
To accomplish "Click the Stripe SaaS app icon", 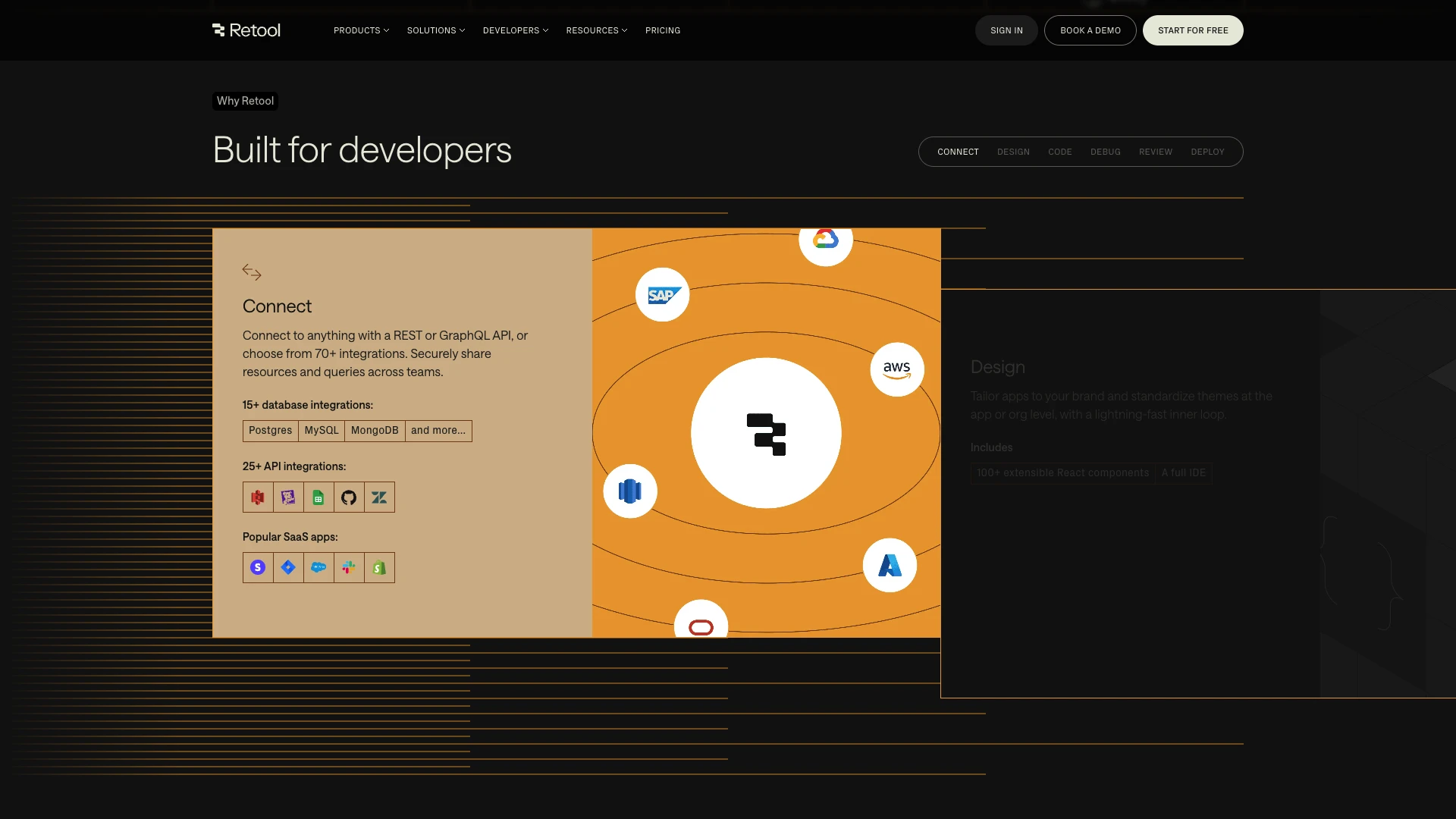I will [x=258, y=567].
